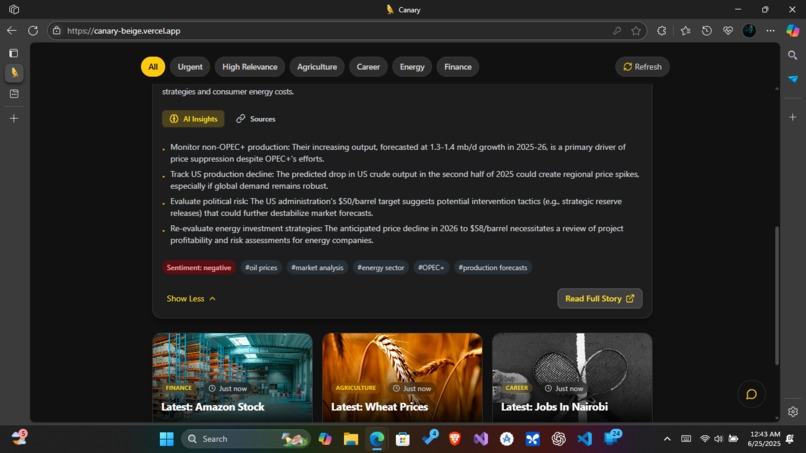The height and width of the screenshot is (453, 806).
Task: Open password key icon in address bar
Action: [617, 31]
